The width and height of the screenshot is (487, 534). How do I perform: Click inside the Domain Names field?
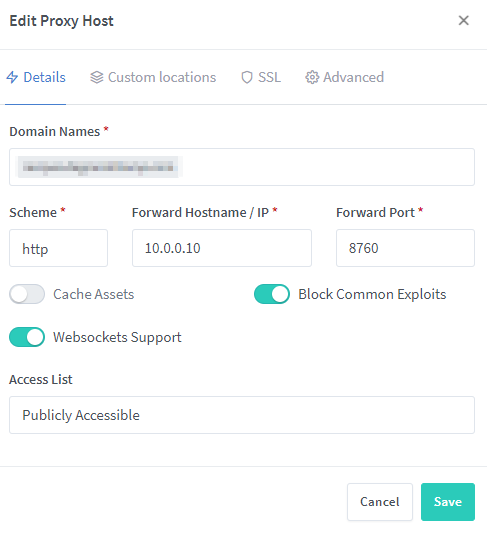click(x=242, y=167)
